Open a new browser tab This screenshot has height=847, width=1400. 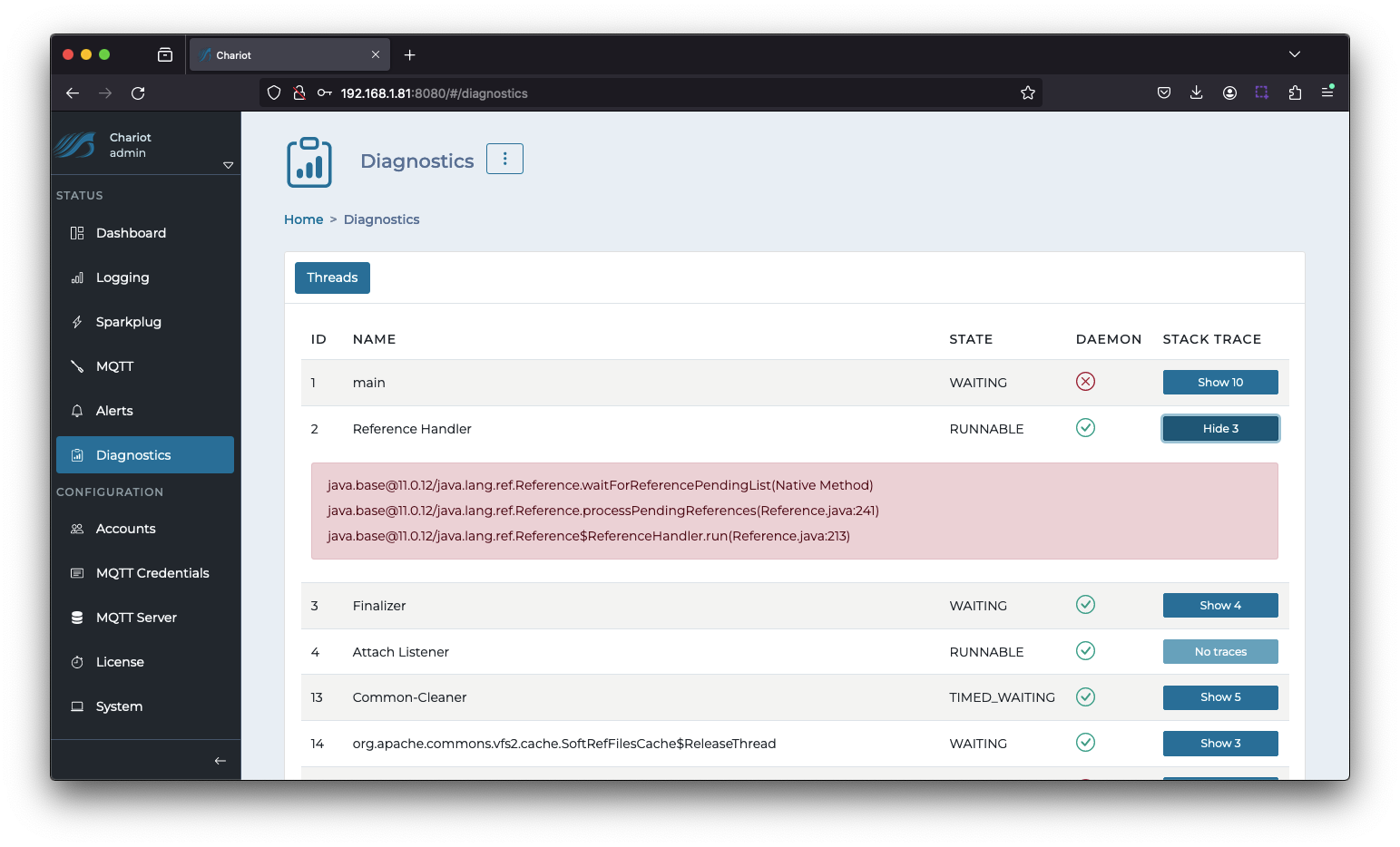(x=409, y=55)
